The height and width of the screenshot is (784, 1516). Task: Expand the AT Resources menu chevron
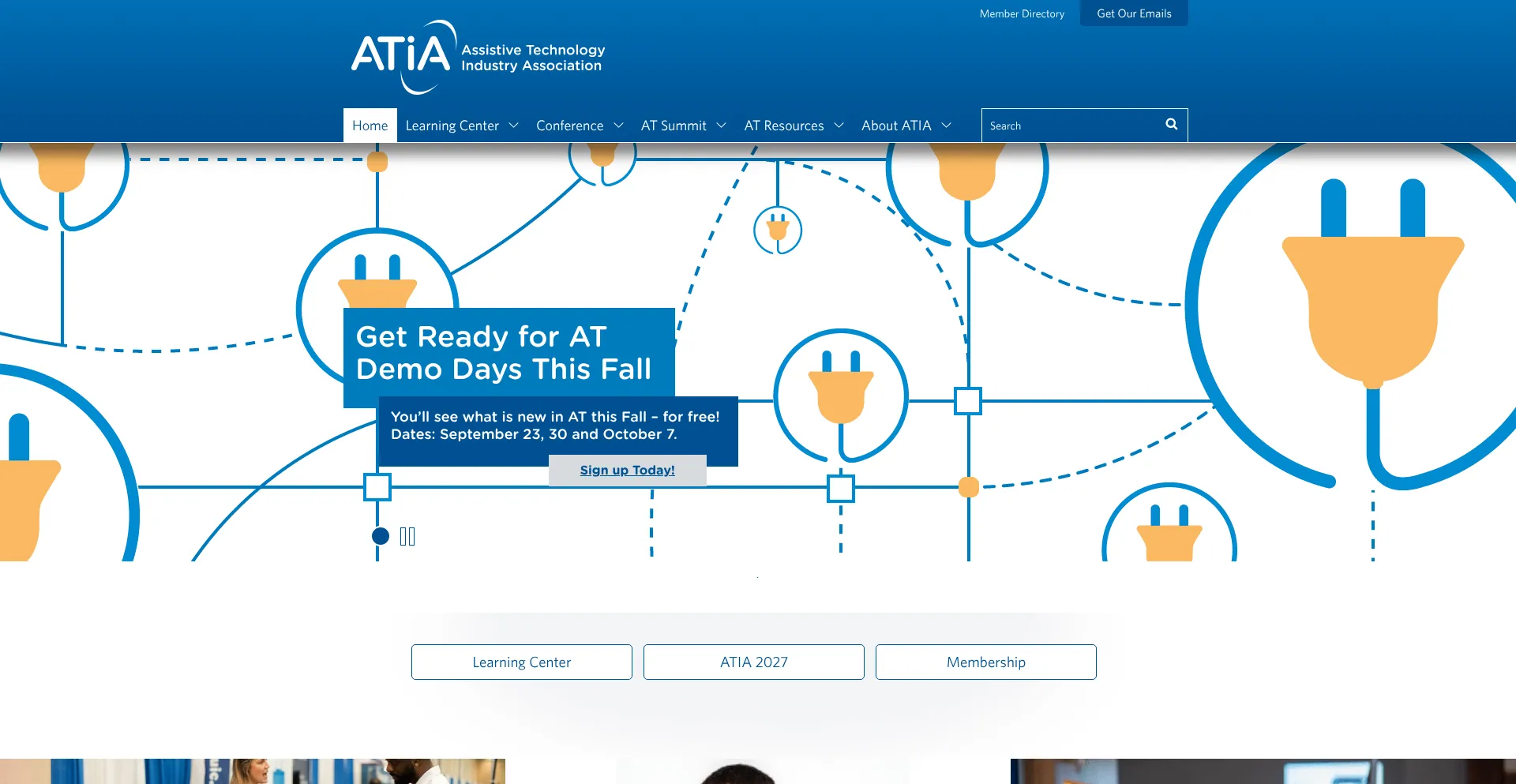pos(839,126)
